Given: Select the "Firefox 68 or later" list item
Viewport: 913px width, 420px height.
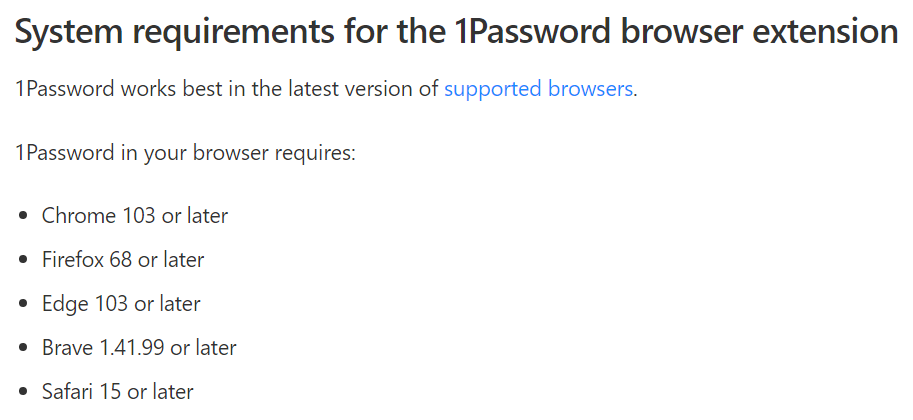Looking at the screenshot, I should (x=123, y=259).
